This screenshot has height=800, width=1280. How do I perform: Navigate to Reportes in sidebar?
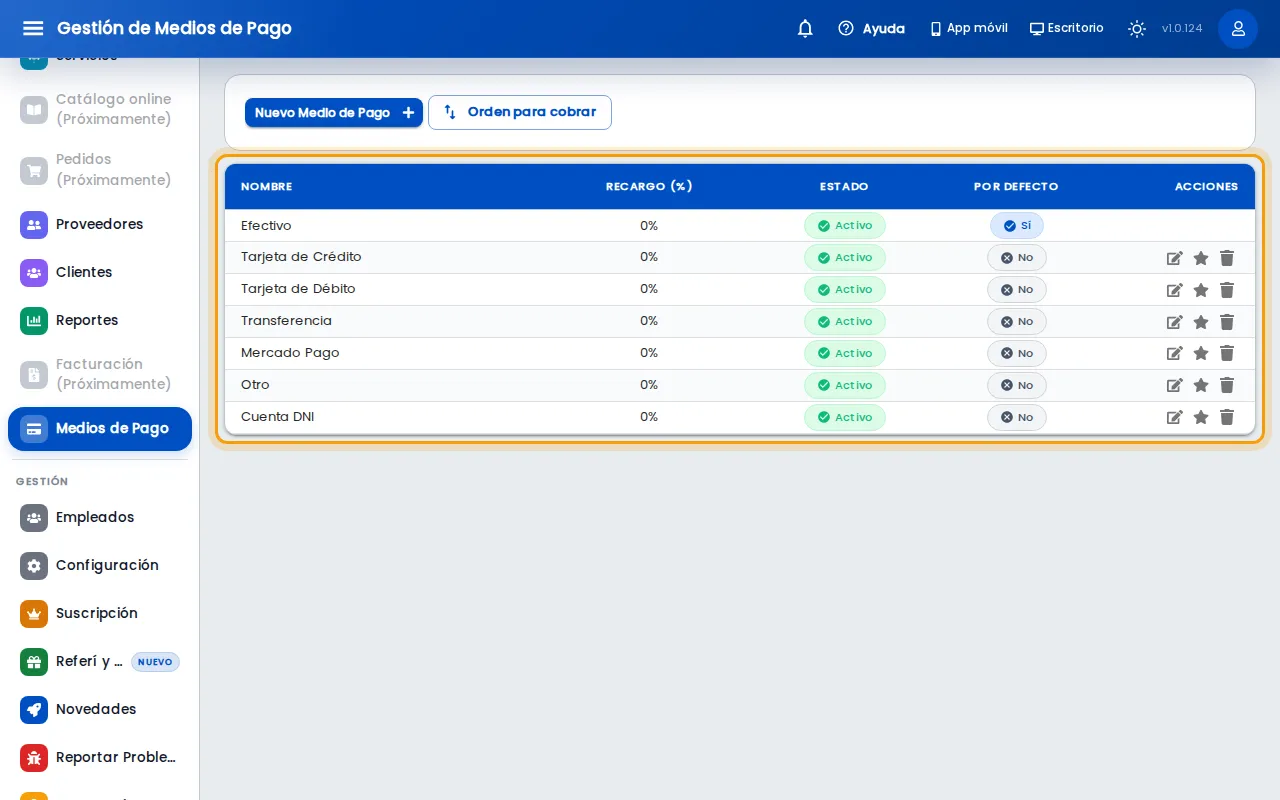[100, 320]
